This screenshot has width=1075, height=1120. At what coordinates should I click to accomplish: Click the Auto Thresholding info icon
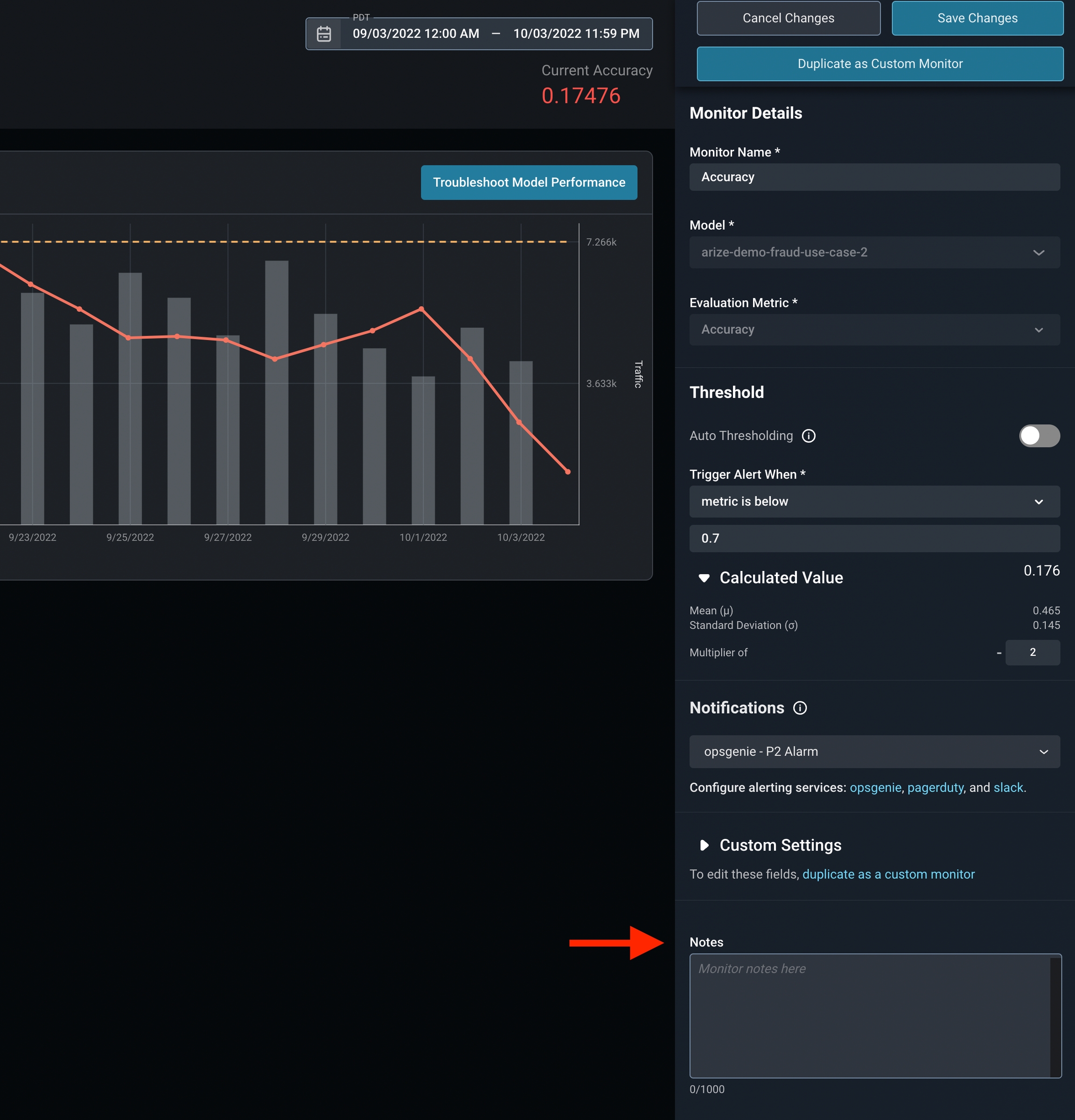[x=808, y=436]
